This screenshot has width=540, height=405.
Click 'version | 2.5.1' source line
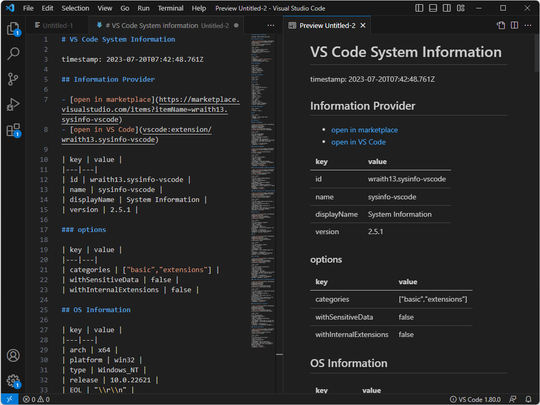(x=100, y=210)
